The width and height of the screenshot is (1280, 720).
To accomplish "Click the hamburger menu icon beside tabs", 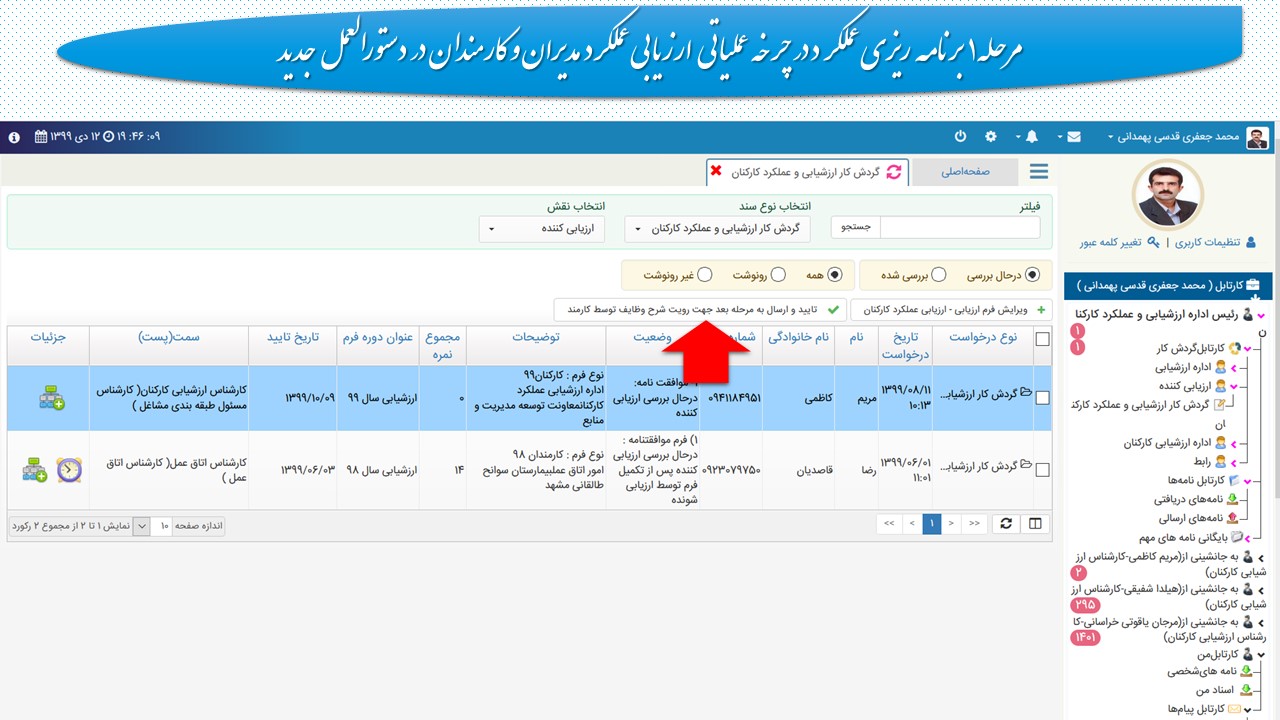I will coord(1039,172).
